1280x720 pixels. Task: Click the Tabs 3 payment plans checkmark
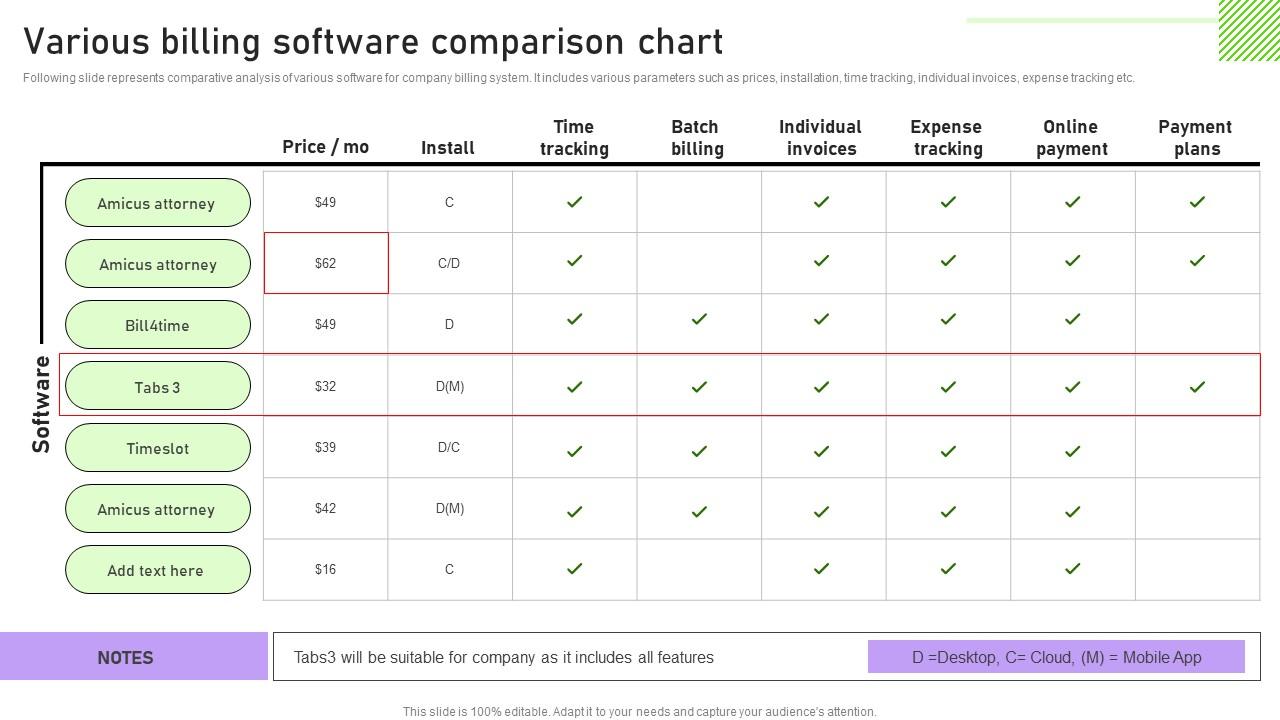[1197, 387]
